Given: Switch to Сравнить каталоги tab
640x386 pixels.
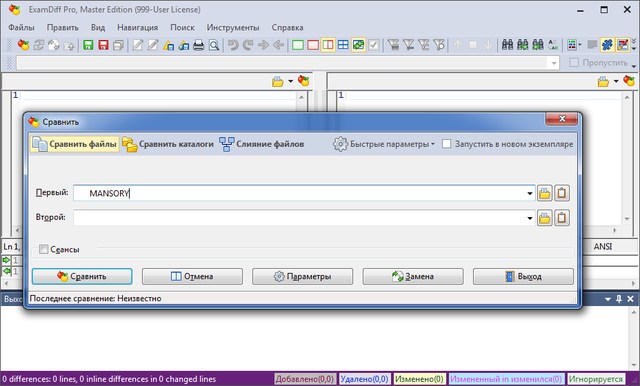Looking at the screenshot, I should [168, 144].
